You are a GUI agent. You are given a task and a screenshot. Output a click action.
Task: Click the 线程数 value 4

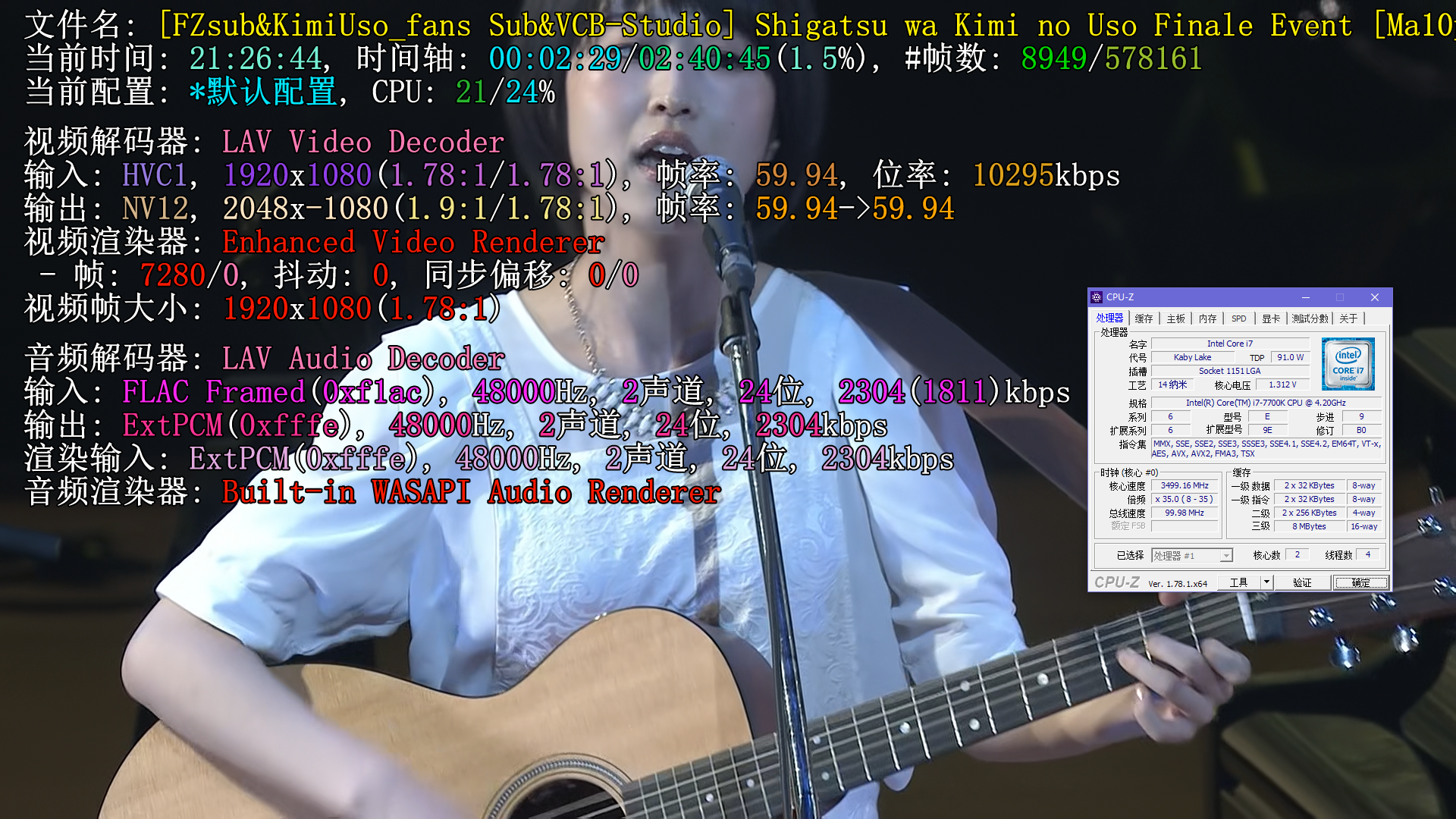[x=1368, y=555]
